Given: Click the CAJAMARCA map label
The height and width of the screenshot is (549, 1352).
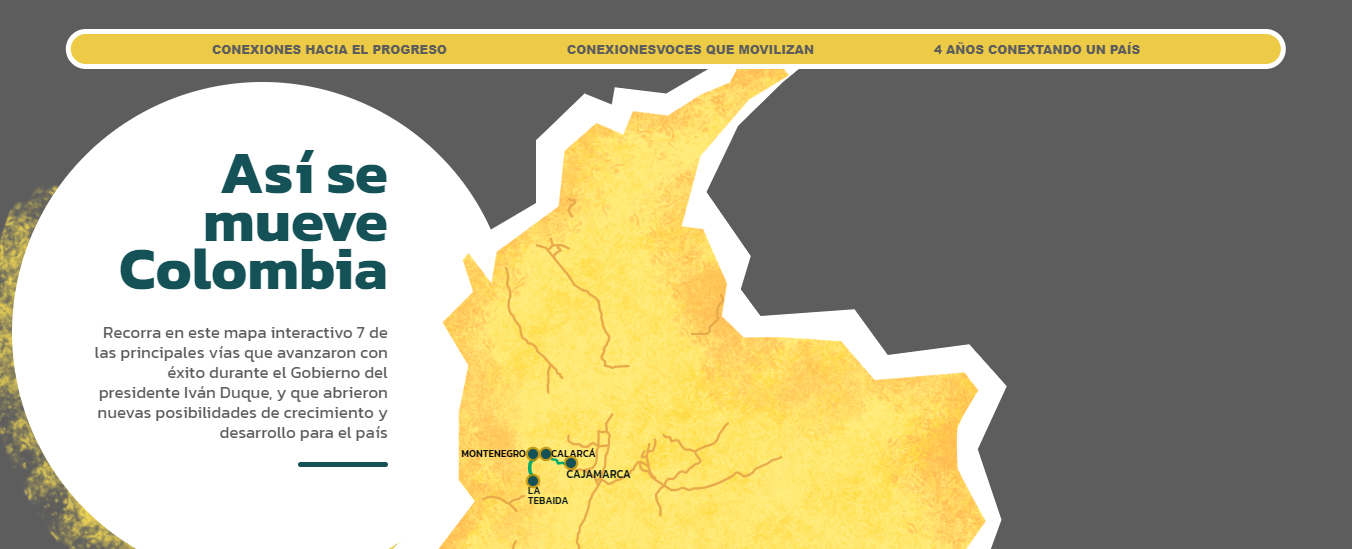Looking at the screenshot, I should [598, 475].
